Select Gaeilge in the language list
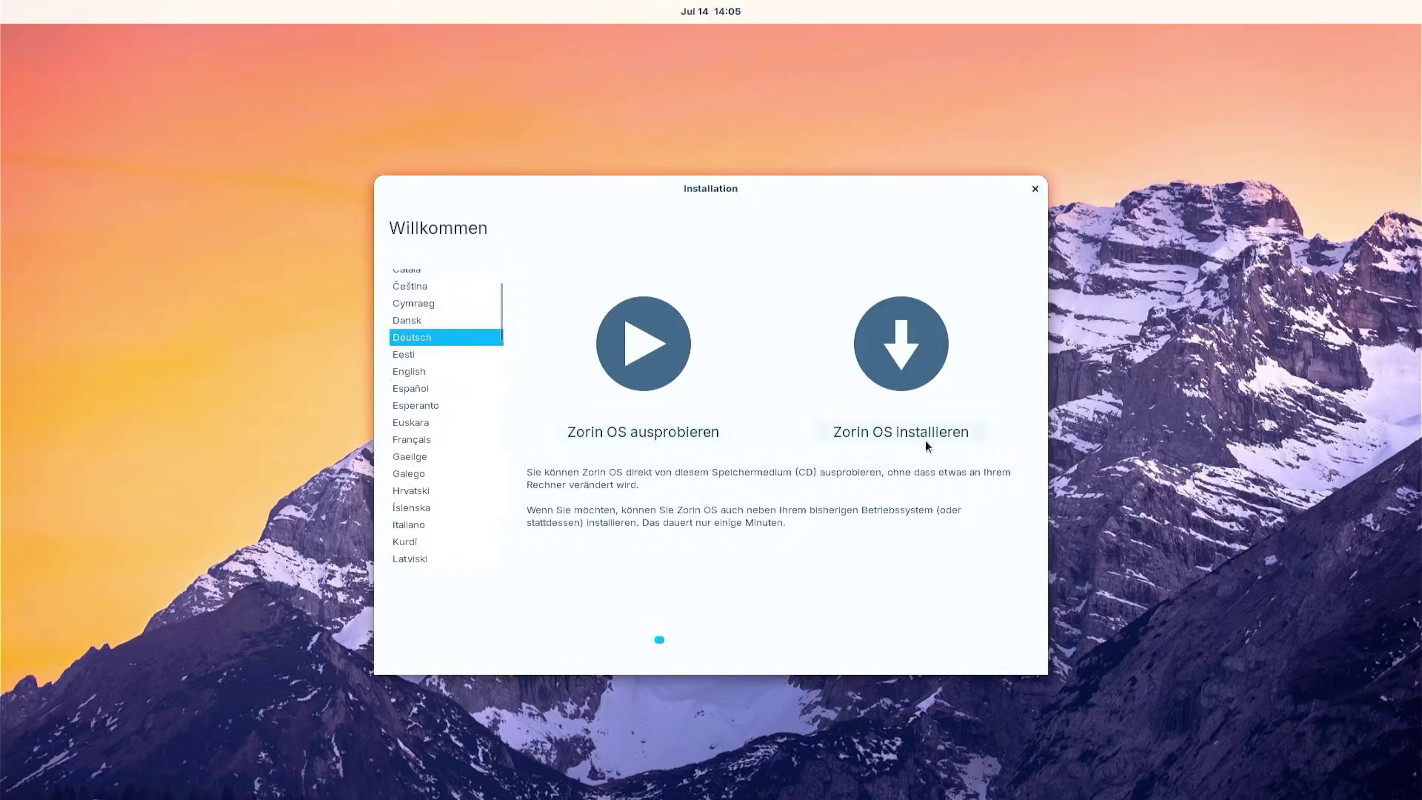 (x=445, y=456)
